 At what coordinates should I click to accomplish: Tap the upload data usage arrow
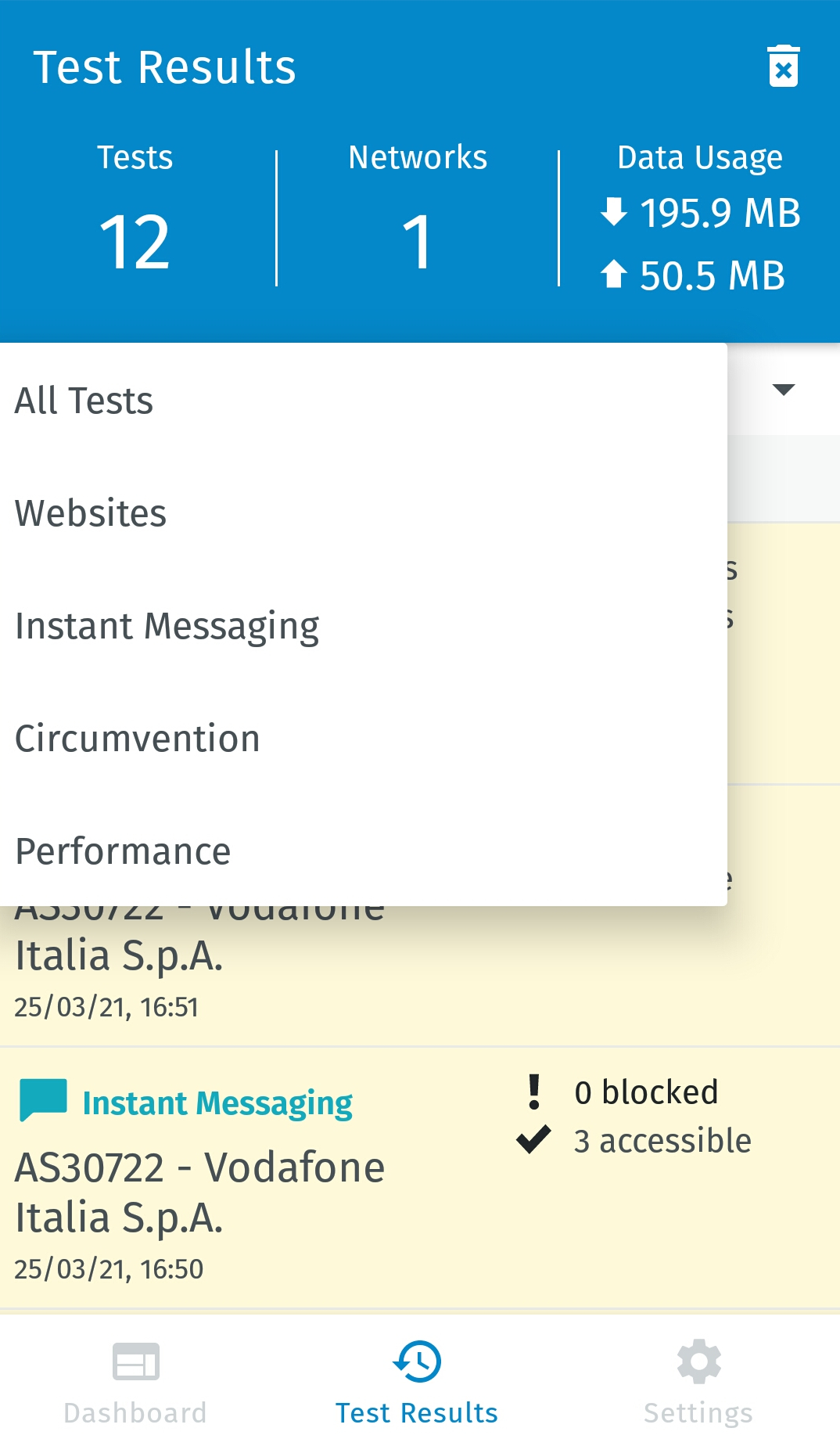pos(614,275)
